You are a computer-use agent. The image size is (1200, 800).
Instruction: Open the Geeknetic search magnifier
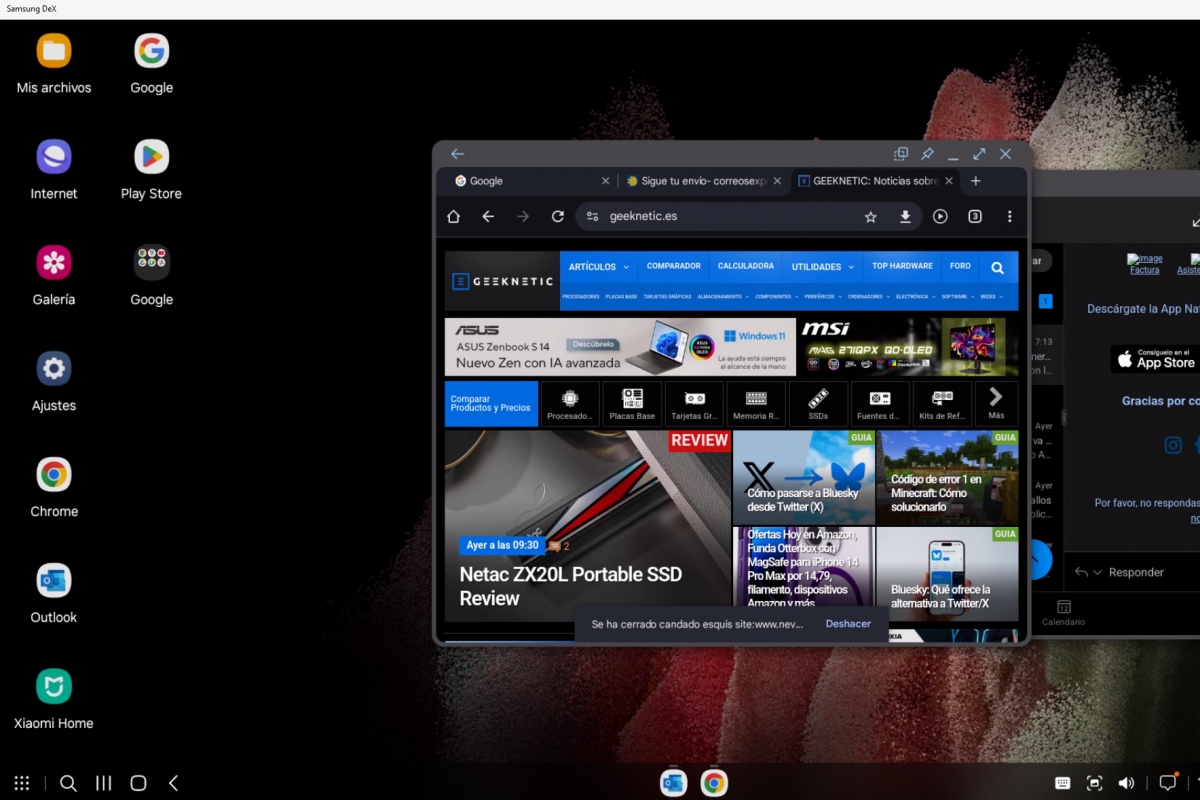coord(996,266)
